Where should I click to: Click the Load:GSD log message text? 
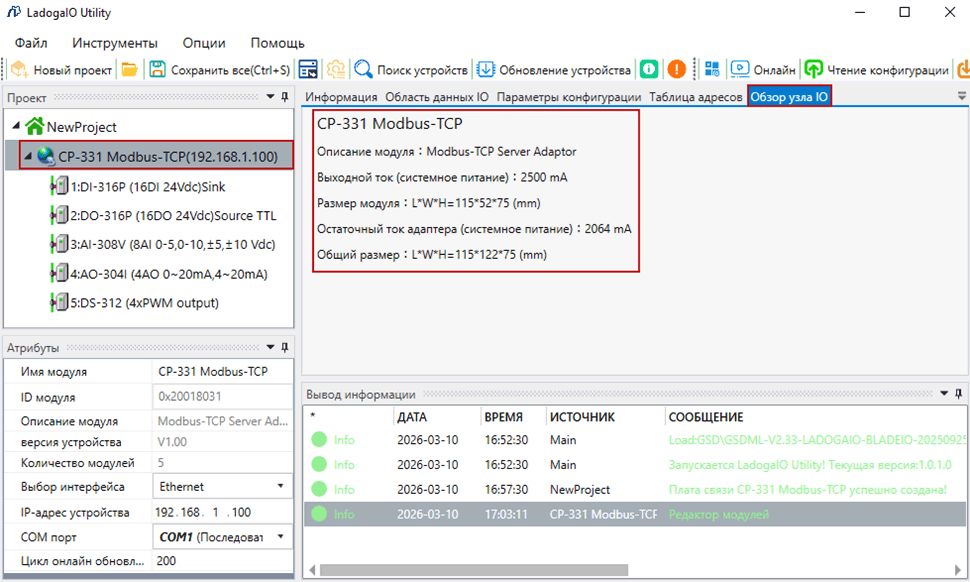pos(817,440)
